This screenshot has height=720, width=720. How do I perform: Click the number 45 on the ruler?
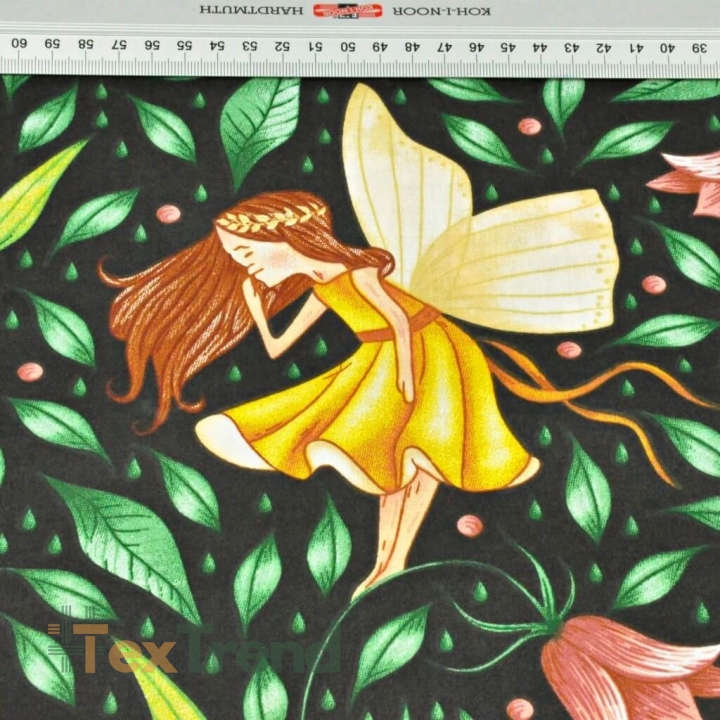coord(507,47)
